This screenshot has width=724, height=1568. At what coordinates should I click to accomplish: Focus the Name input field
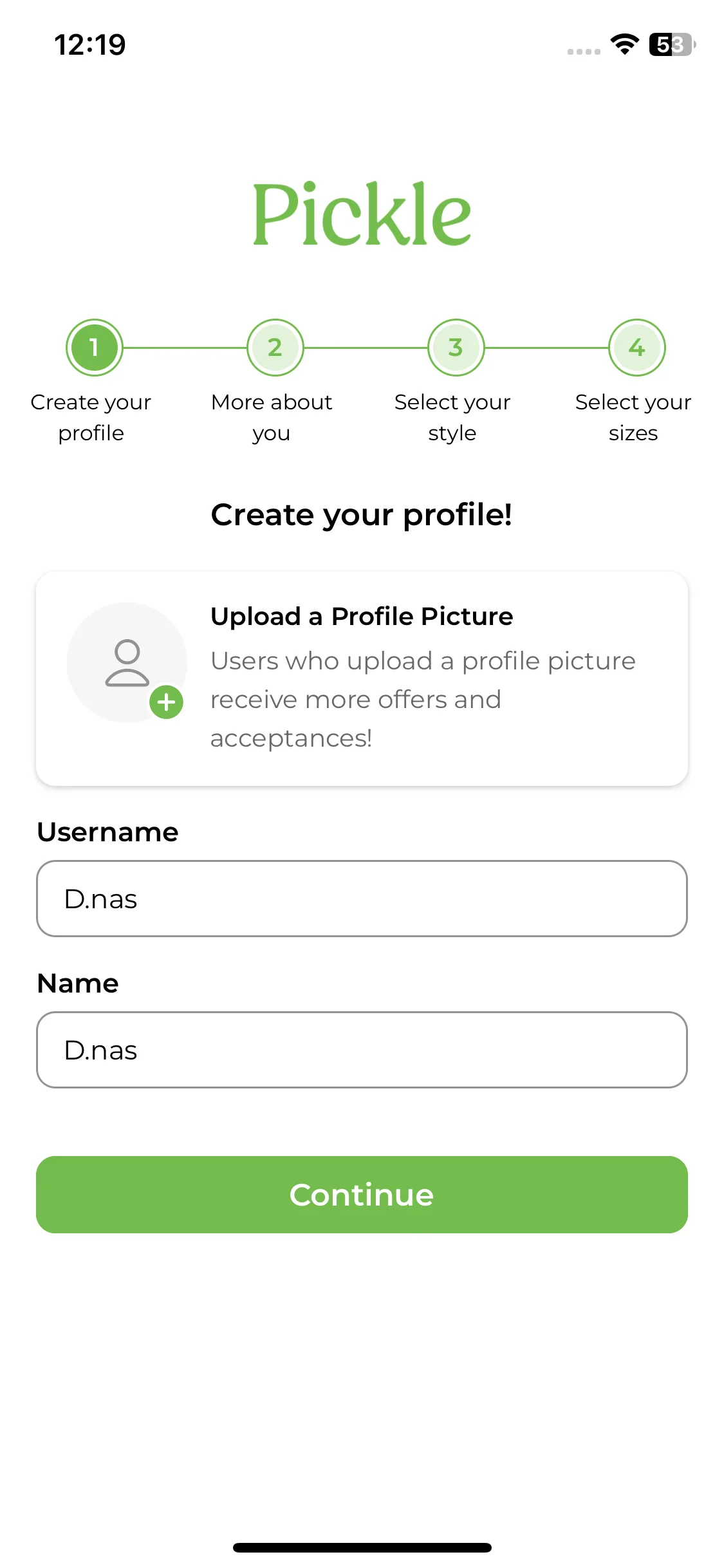[362, 1050]
